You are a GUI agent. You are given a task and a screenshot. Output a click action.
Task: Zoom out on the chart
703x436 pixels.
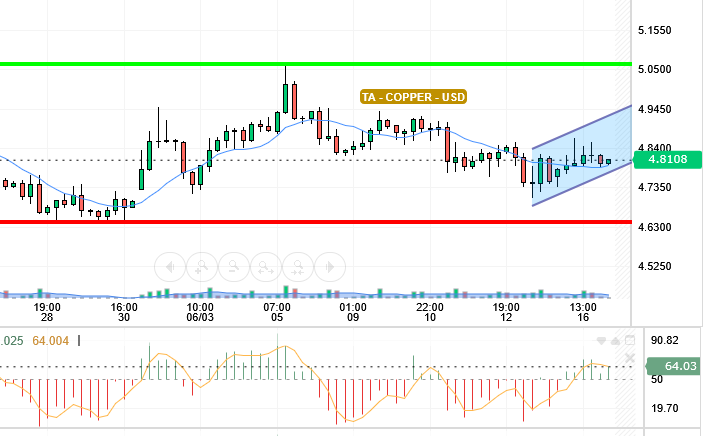tap(234, 267)
